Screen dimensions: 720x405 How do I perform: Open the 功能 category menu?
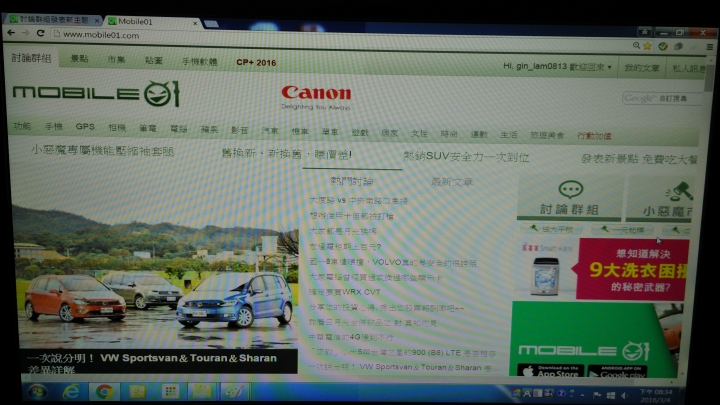pyautogui.click(x=22, y=126)
